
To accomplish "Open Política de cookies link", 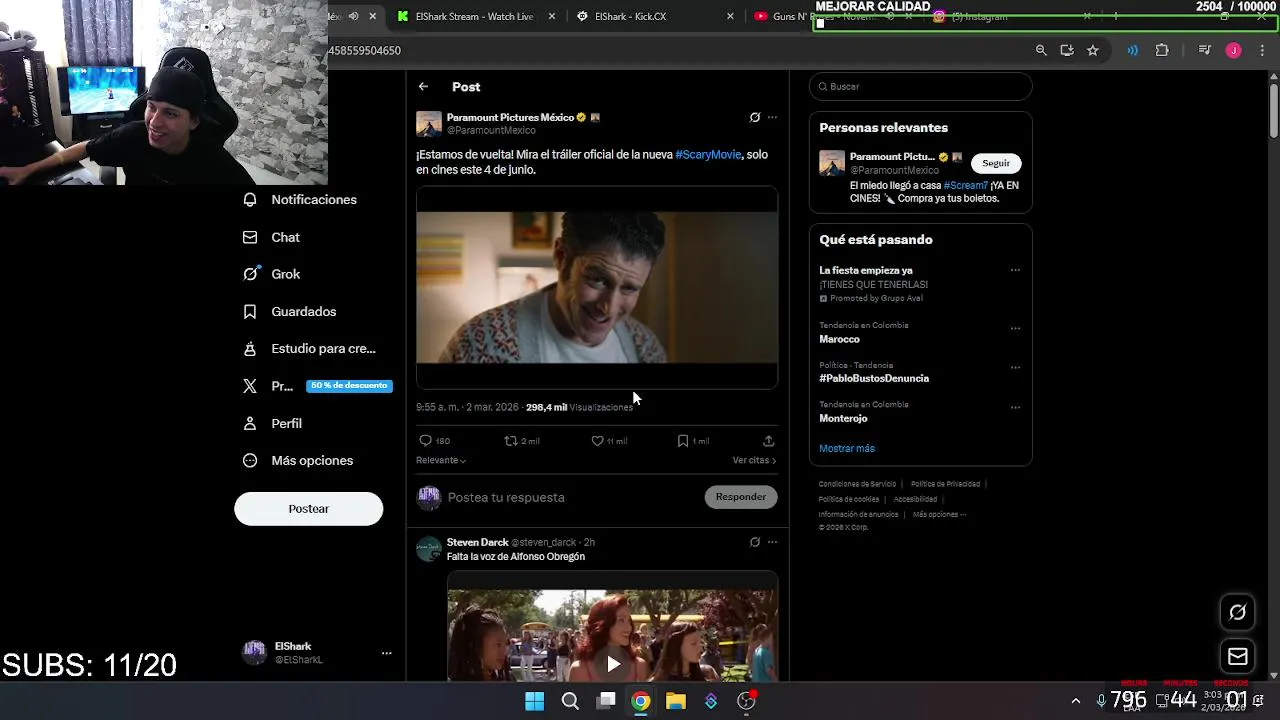I will click(x=848, y=499).
